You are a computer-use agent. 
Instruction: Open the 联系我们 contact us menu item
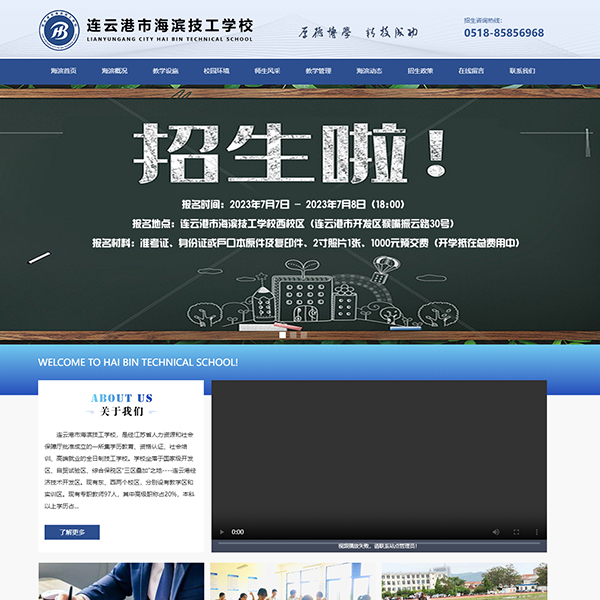(522, 71)
